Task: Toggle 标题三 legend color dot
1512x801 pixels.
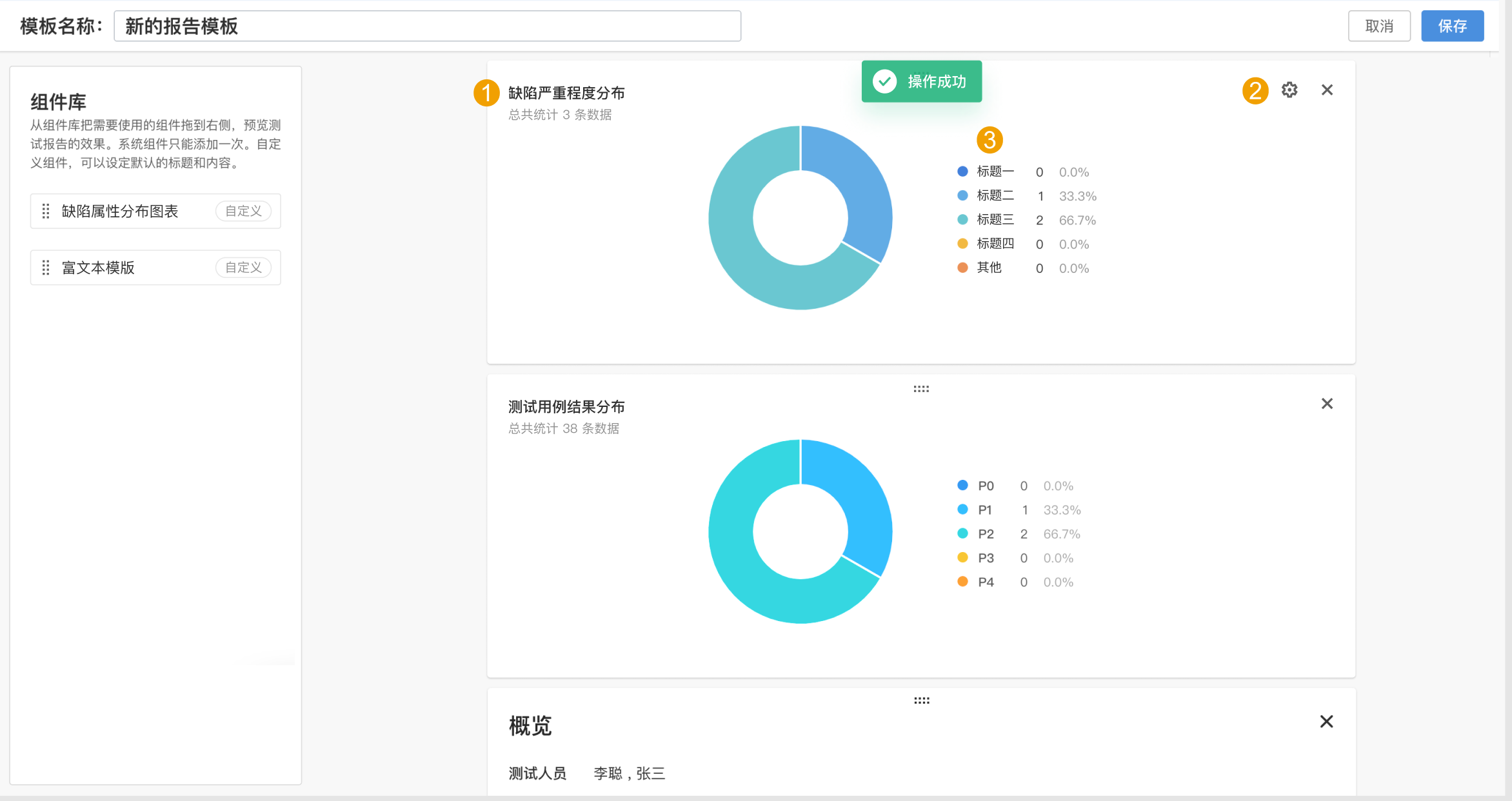Action: click(x=962, y=219)
